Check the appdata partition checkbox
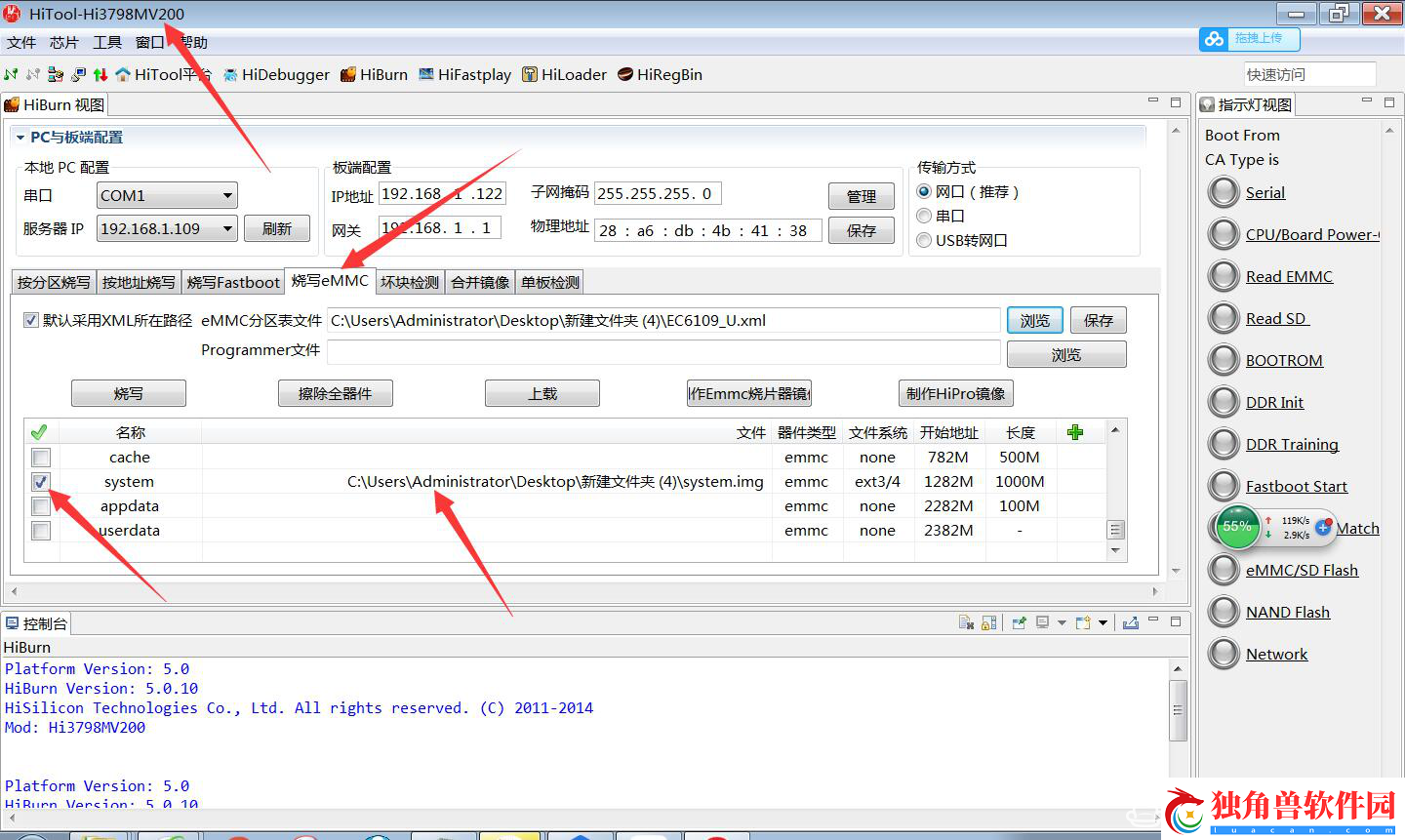The width and height of the screenshot is (1405, 840). (41, 506)
